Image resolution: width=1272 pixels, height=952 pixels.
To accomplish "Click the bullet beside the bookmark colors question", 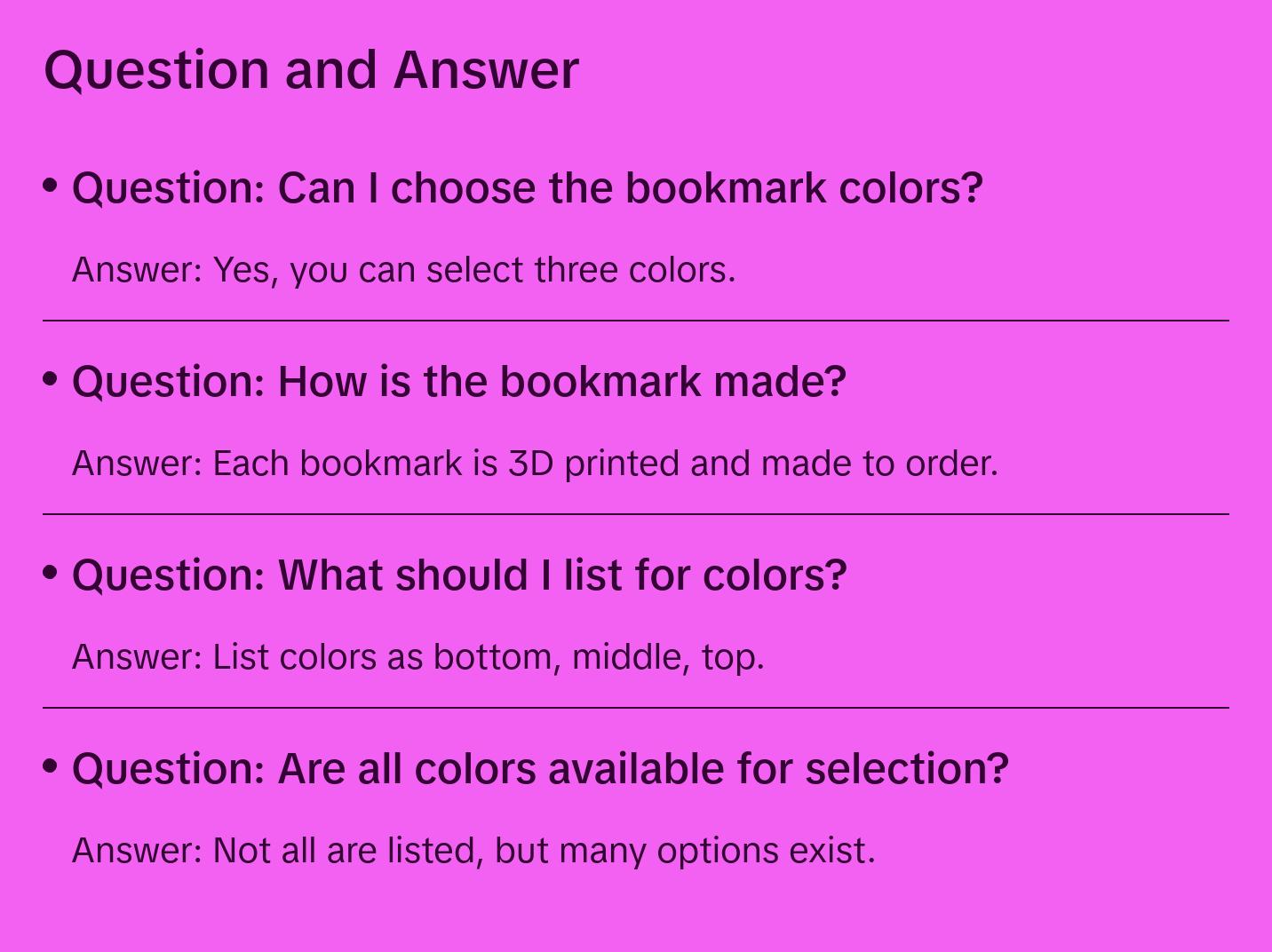I will [51, 186].
